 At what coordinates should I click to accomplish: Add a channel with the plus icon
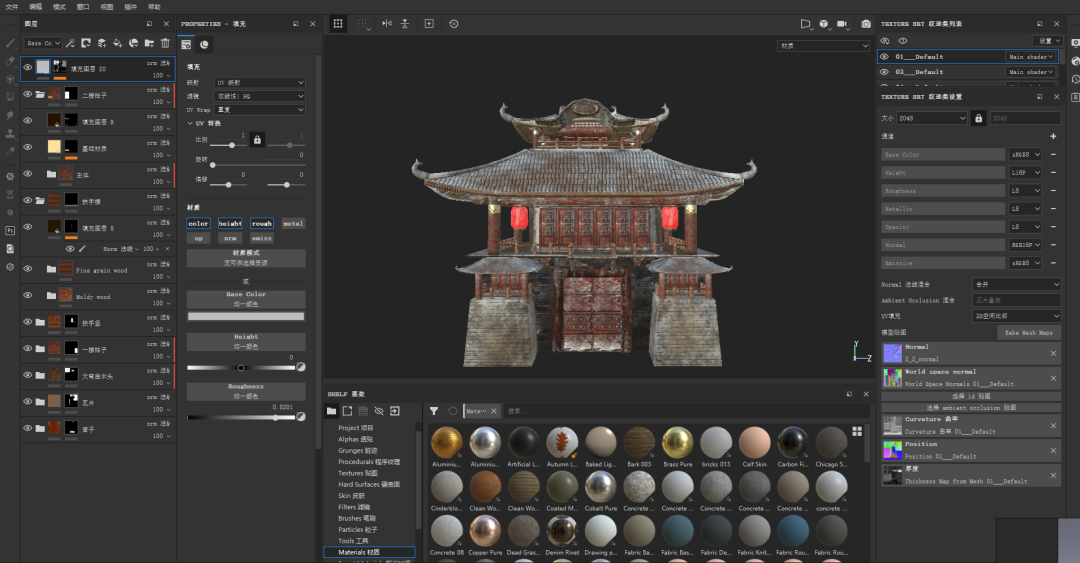point(1053,136)
